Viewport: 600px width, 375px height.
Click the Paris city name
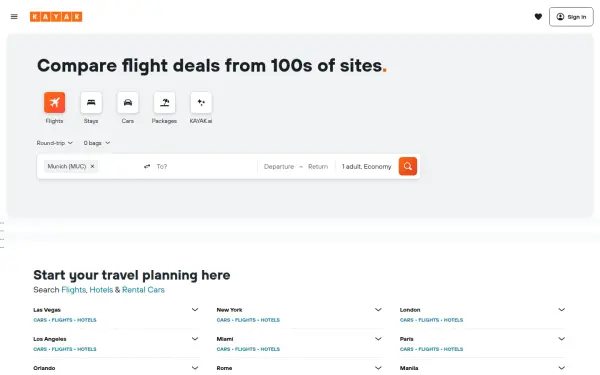coord(406,339)
